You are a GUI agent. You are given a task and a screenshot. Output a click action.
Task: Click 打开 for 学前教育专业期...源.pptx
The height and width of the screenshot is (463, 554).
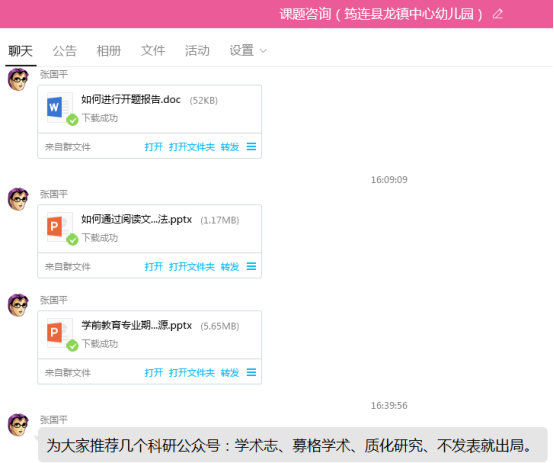(x=154, y=373)
